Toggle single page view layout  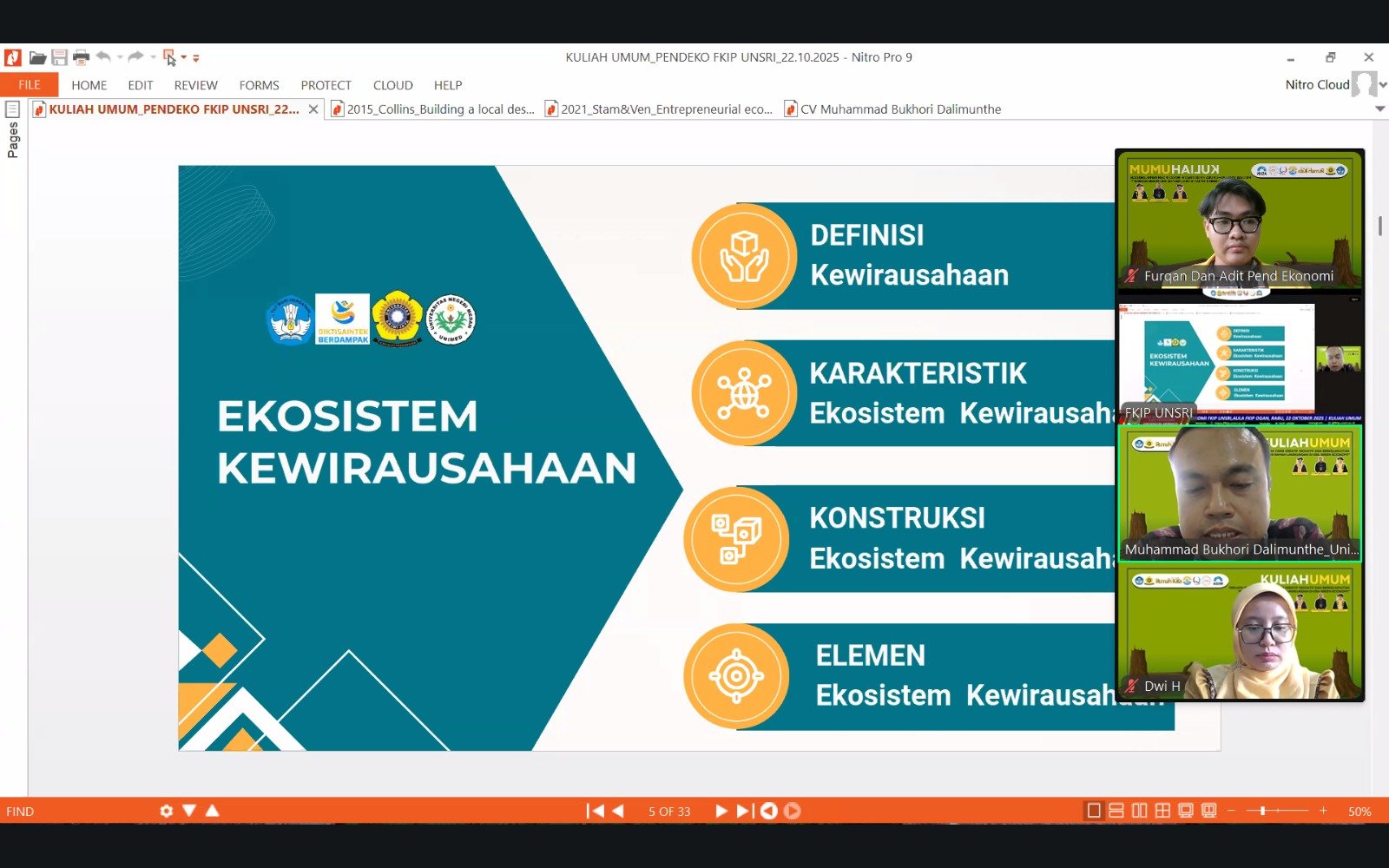tap(1094, 811)
